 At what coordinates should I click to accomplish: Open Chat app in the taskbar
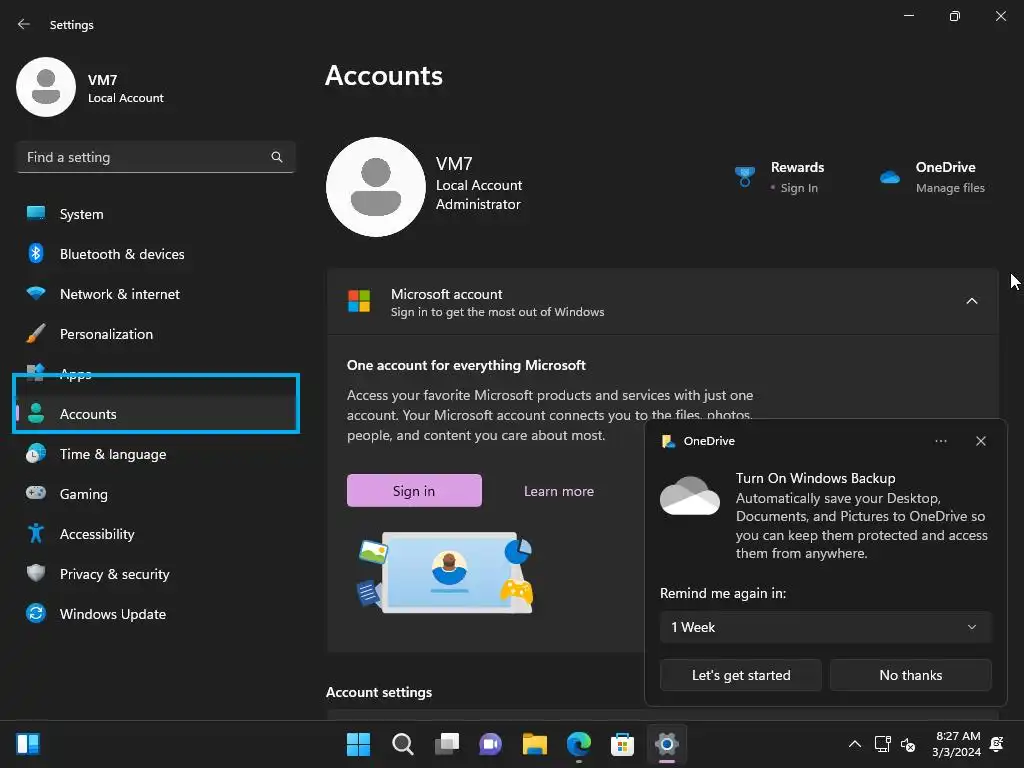click(x=490, y=744)
